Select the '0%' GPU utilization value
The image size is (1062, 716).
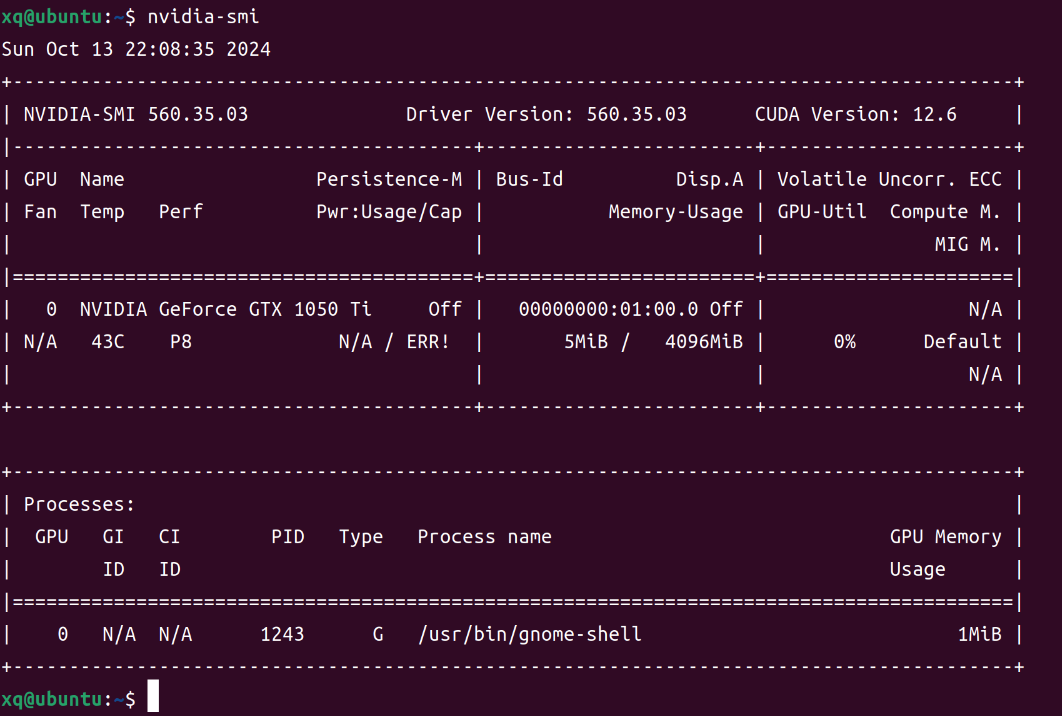click(845, 341)
